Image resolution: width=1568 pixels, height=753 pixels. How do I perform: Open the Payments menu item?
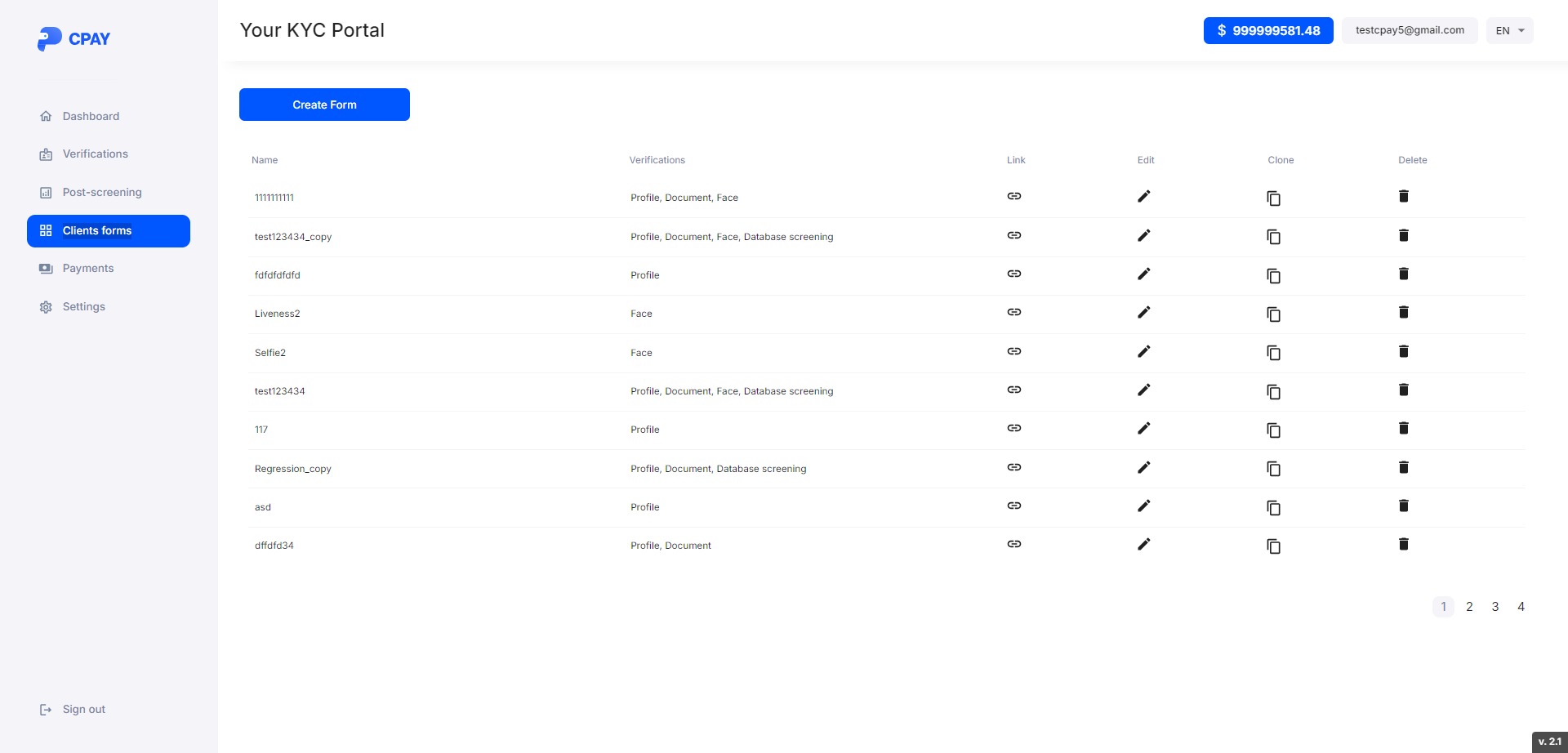coord(88,268)
